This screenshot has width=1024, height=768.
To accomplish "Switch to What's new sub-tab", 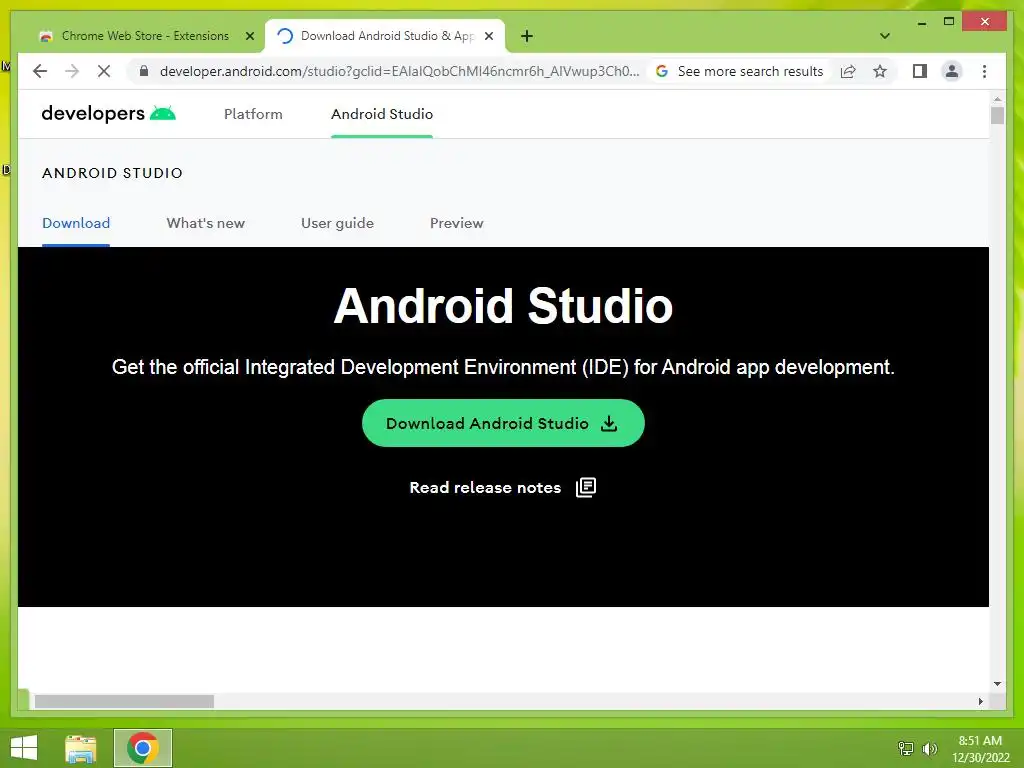I will pos(206,223).
